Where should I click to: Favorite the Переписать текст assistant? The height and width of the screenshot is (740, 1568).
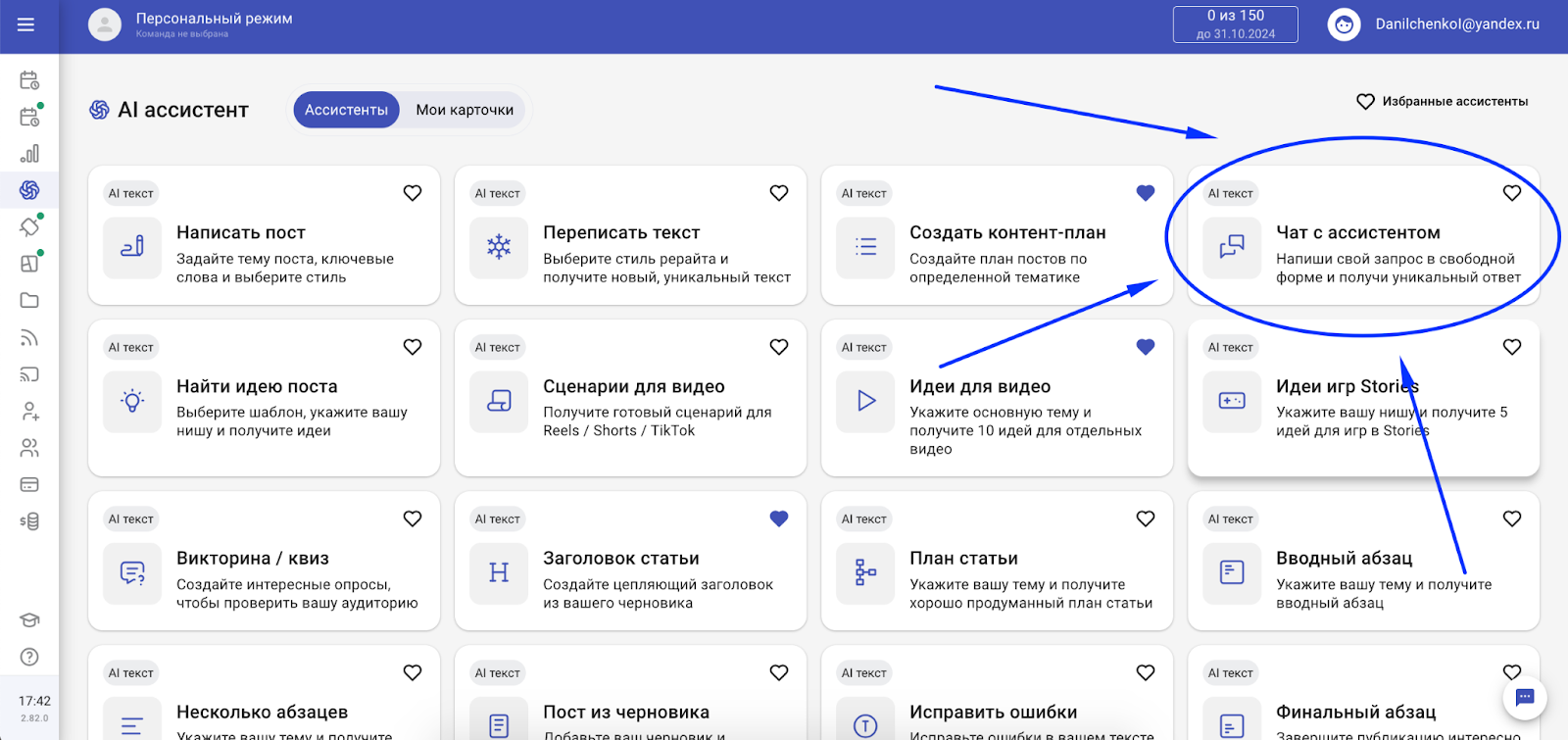coord(779,193)
